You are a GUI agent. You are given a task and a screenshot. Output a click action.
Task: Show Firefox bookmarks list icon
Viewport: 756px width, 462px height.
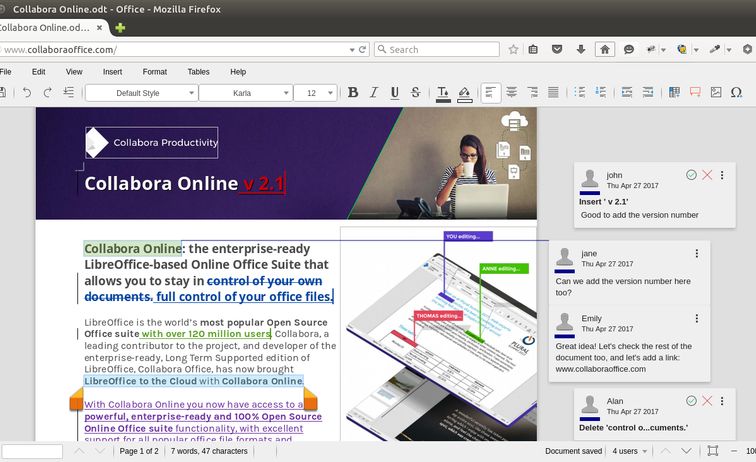click(533, 49)
